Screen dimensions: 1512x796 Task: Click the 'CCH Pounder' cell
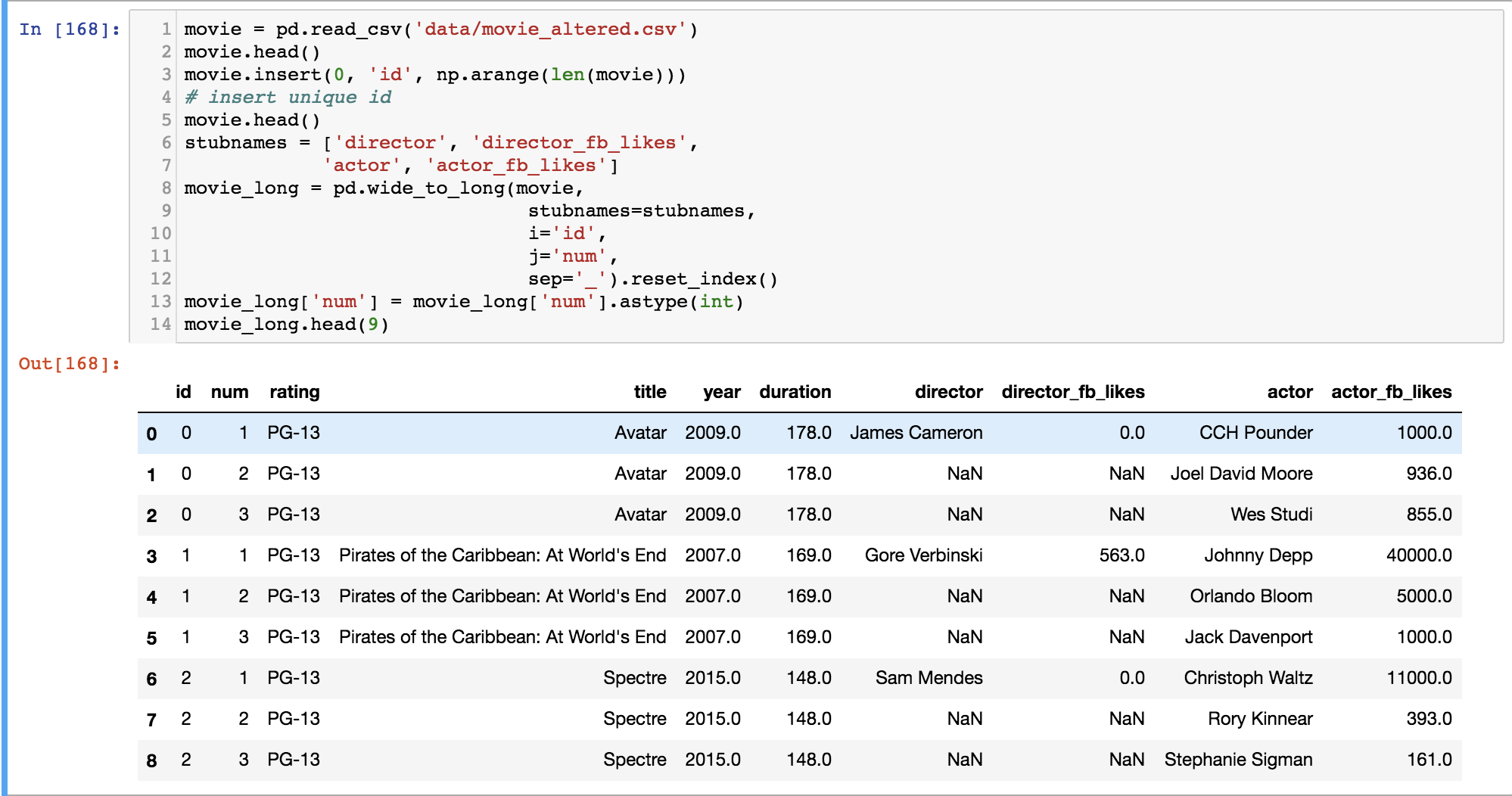(1256, 433)
